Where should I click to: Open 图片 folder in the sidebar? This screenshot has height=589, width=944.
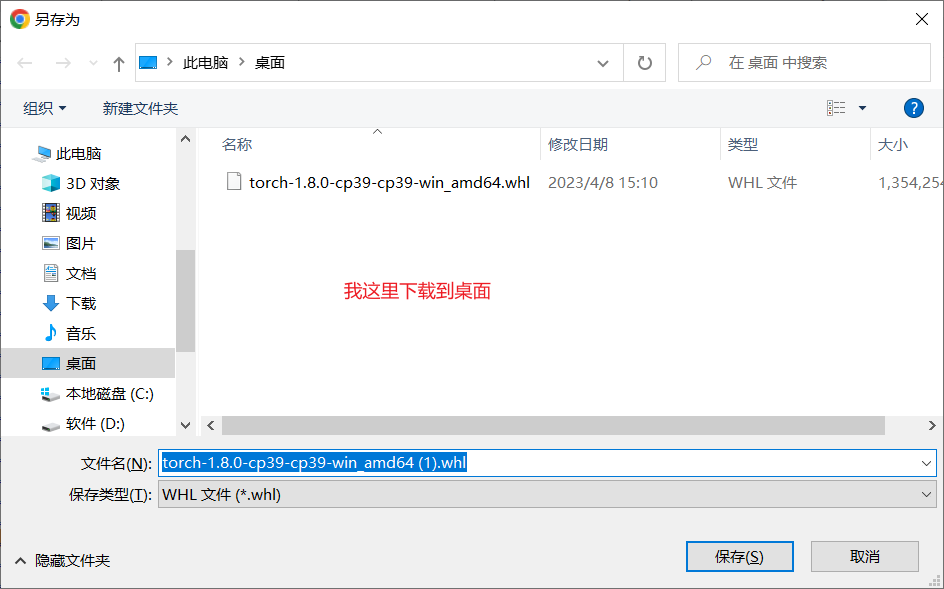[81, 243]
